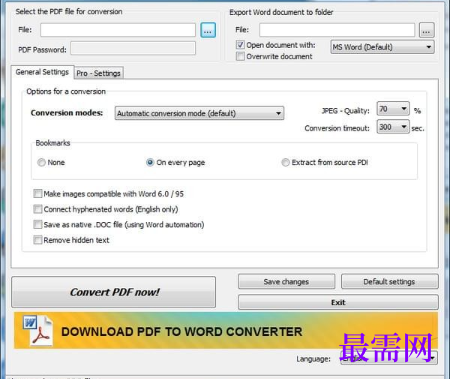
Task: Click the PDF source File input field
Action: 118,30
